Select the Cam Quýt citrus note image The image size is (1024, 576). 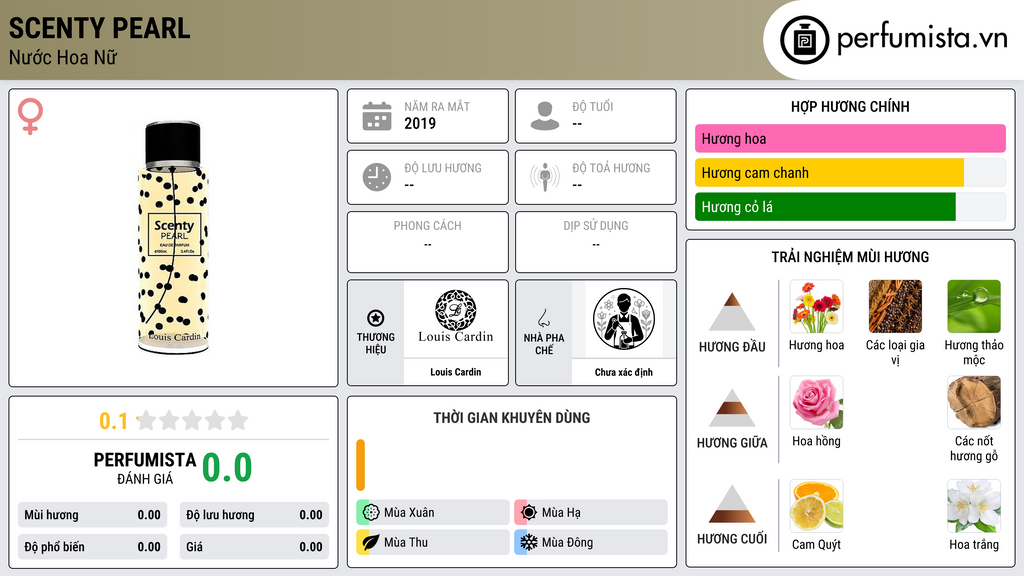pos(816,506)
